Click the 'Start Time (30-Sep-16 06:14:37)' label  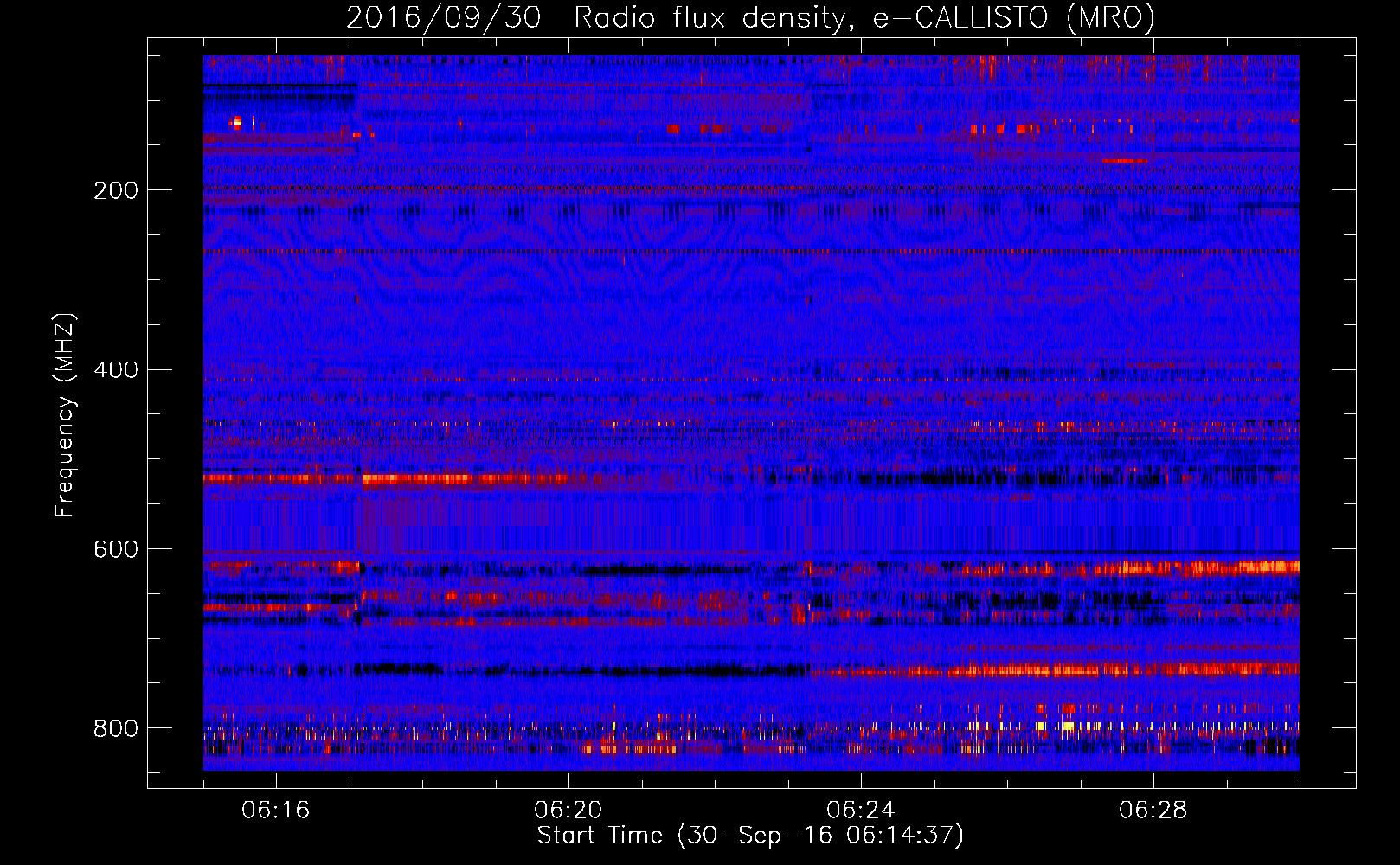(x=750, y=836)
